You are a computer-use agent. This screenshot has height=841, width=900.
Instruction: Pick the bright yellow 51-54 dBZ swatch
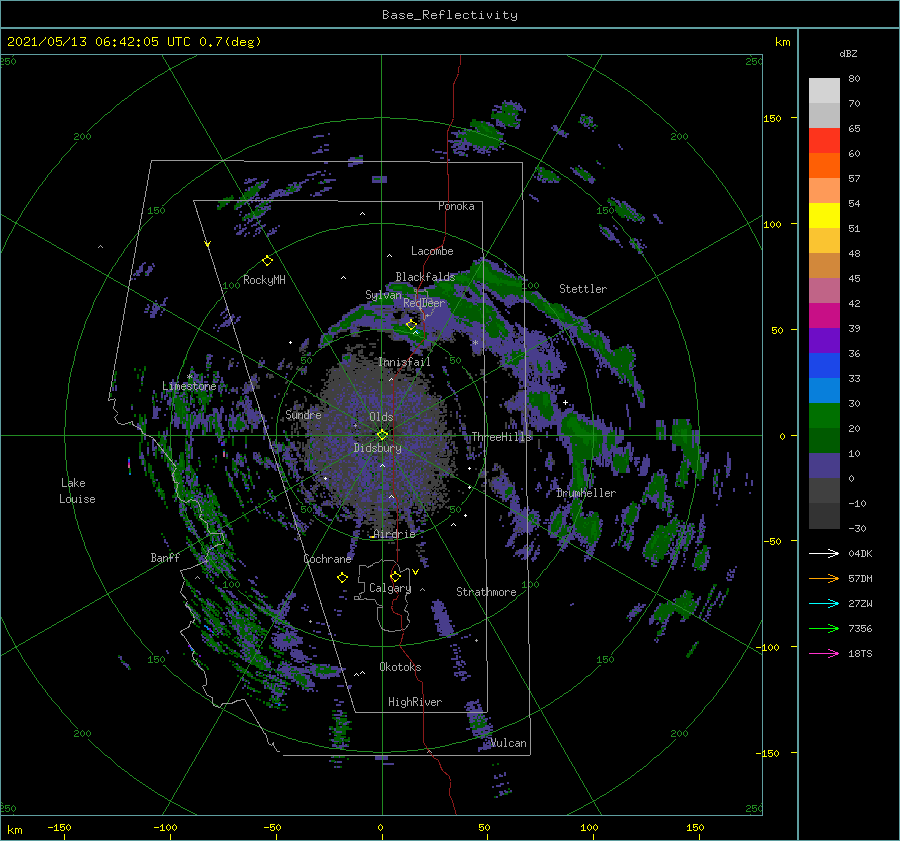pos(824,216)
